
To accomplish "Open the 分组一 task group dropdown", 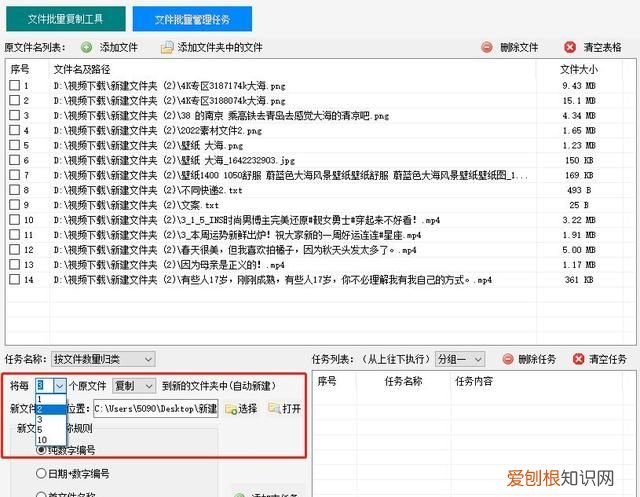I will 460,359.
